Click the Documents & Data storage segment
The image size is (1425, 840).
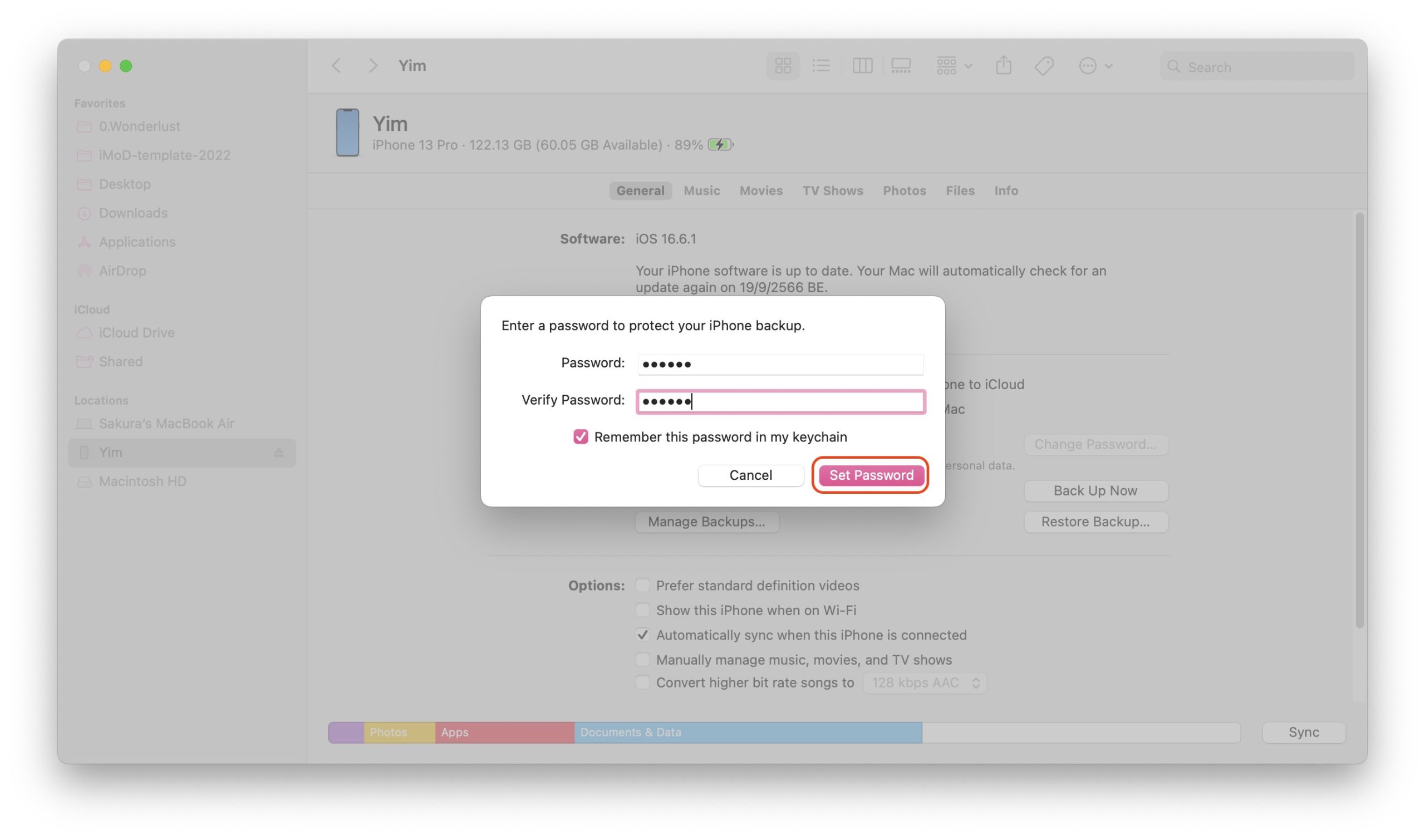coord(747,733)
